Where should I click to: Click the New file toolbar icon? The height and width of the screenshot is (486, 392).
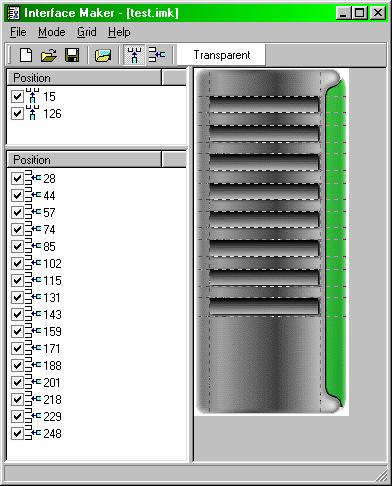point(26,55)
